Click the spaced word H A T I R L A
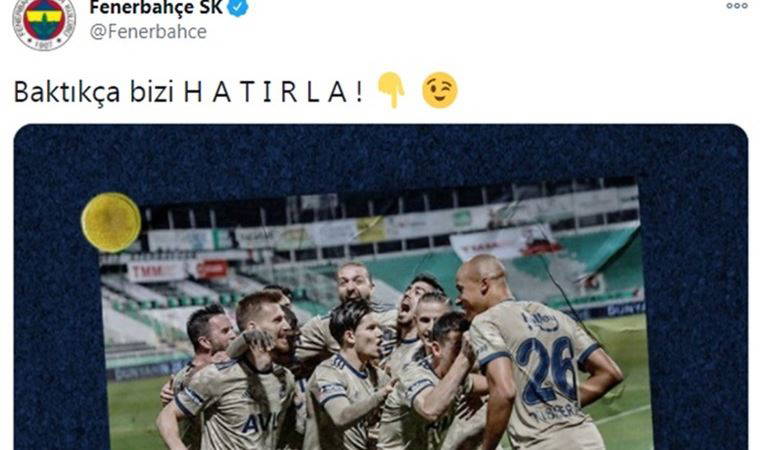Image resolution: width=760 pixels, height=450 pixels. click(265, 92)
